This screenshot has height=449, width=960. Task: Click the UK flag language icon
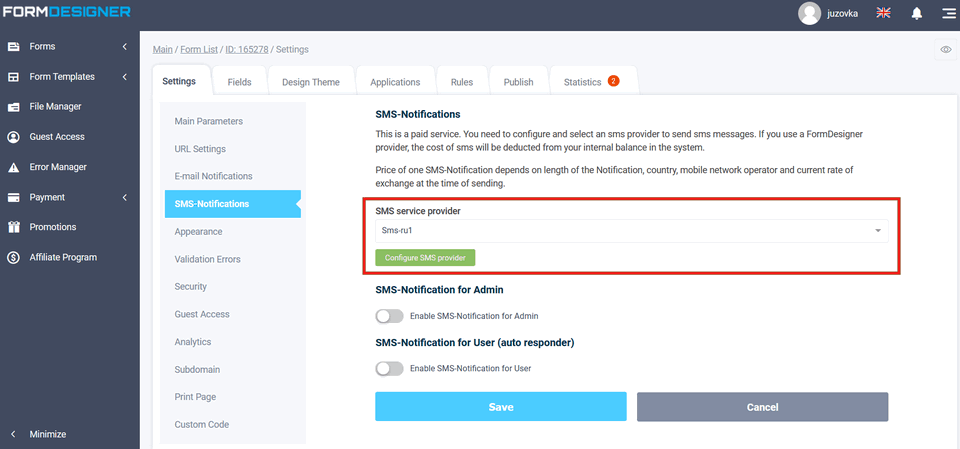[x=884, y=13]
